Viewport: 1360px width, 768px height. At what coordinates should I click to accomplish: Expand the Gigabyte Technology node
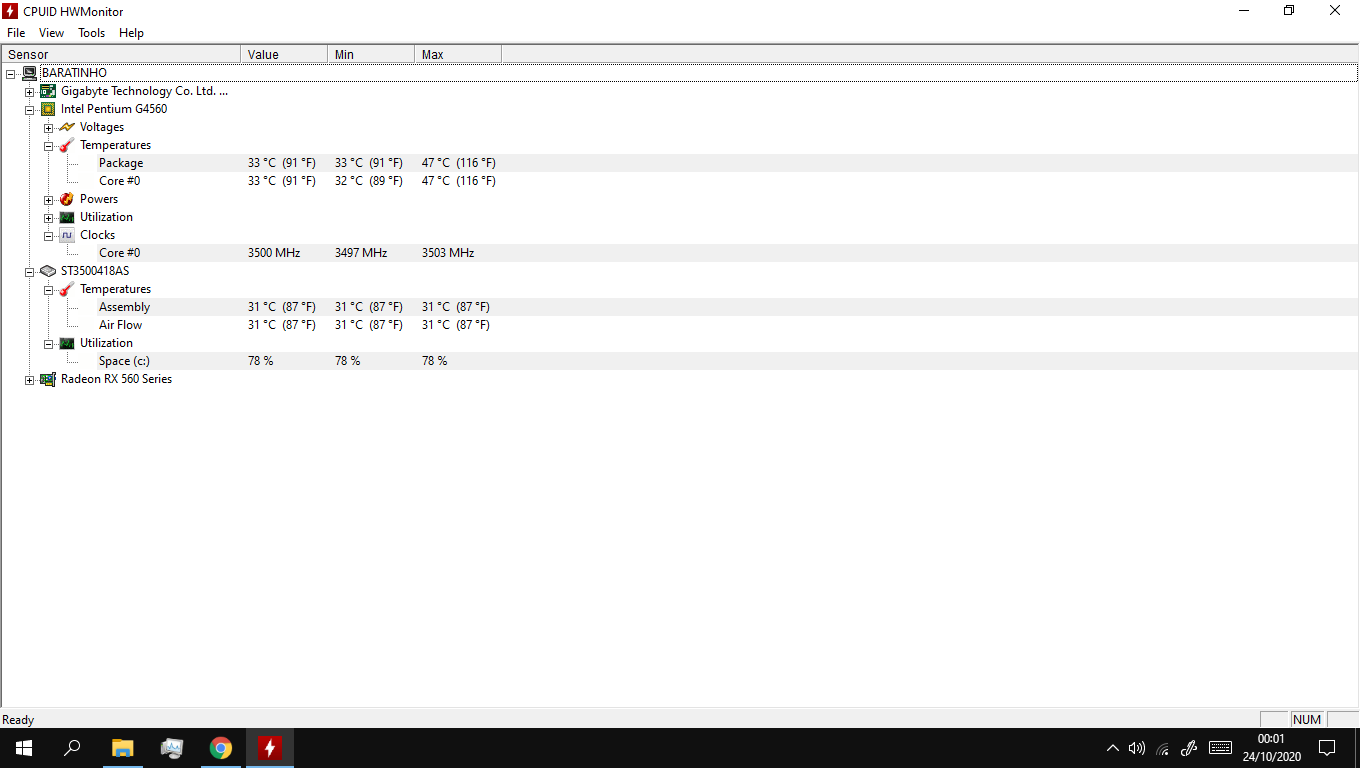[x=29, y=92]
